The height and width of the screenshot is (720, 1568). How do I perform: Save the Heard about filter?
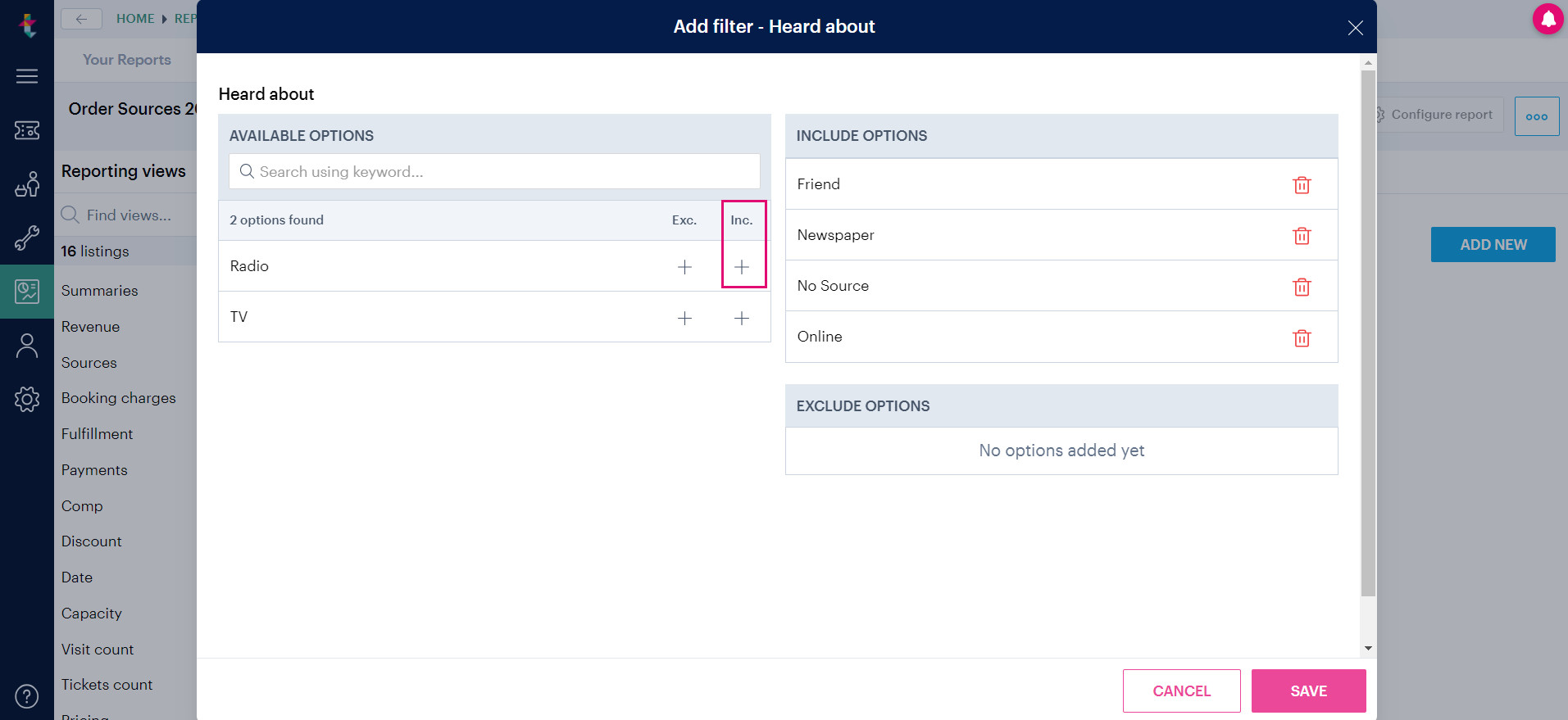[x=1308, y=691]
